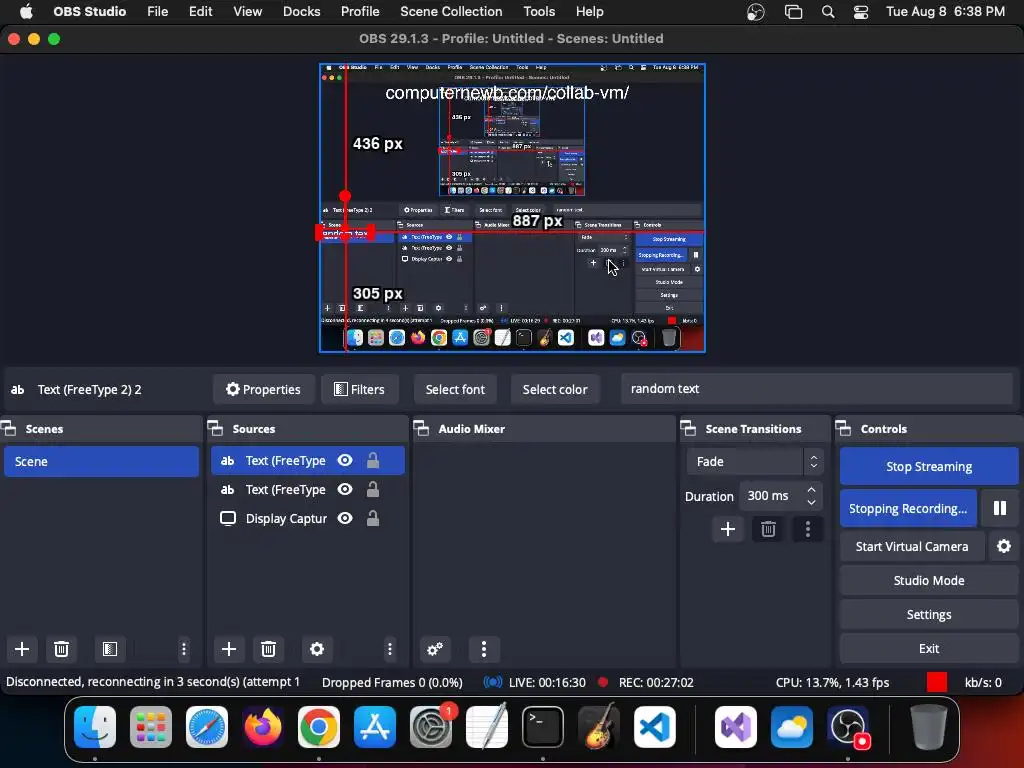Pop out the Controls dock icon
The image size is (1024, 768).
(844, 428)
